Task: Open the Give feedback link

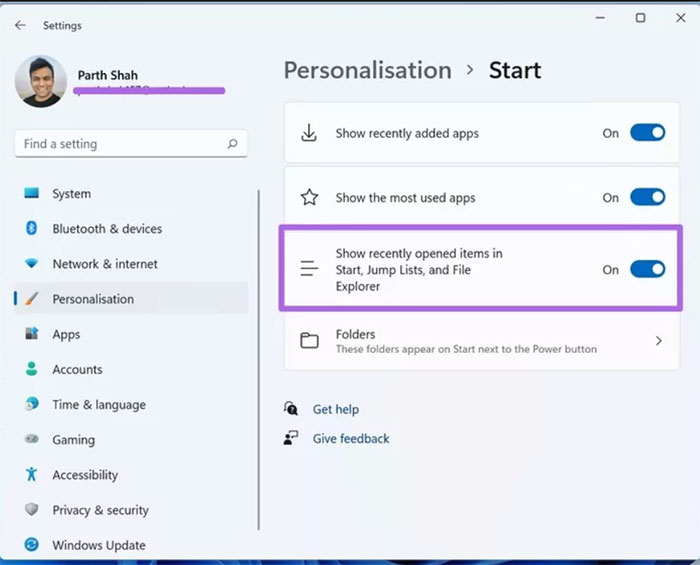Action: point(350,438)
